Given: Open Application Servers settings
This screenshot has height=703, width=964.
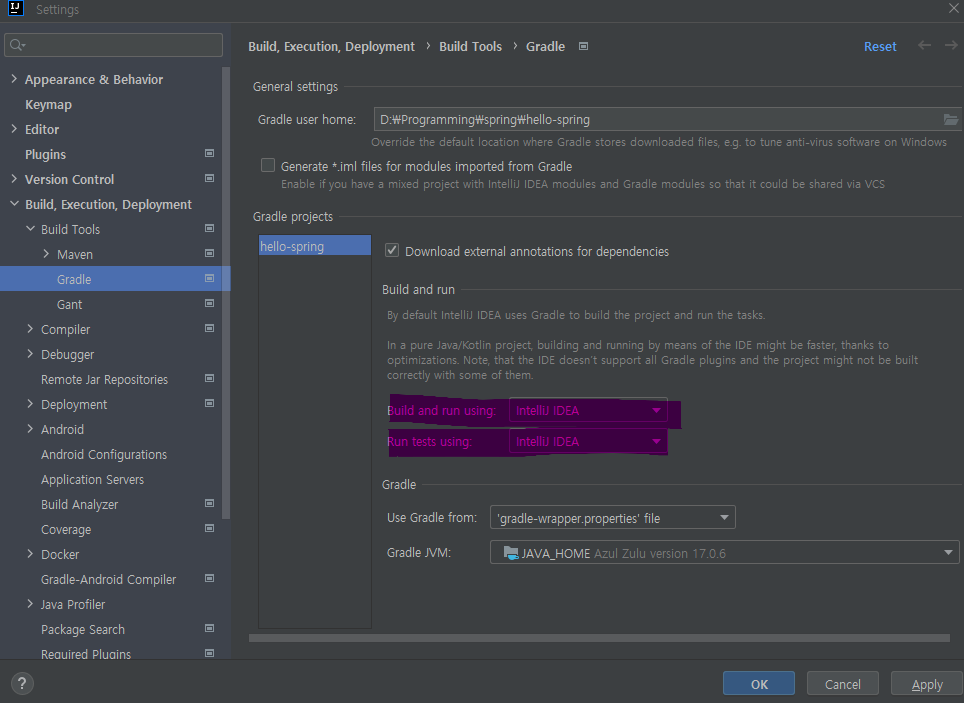Looking at the screenshot, I should pos(92,480).
